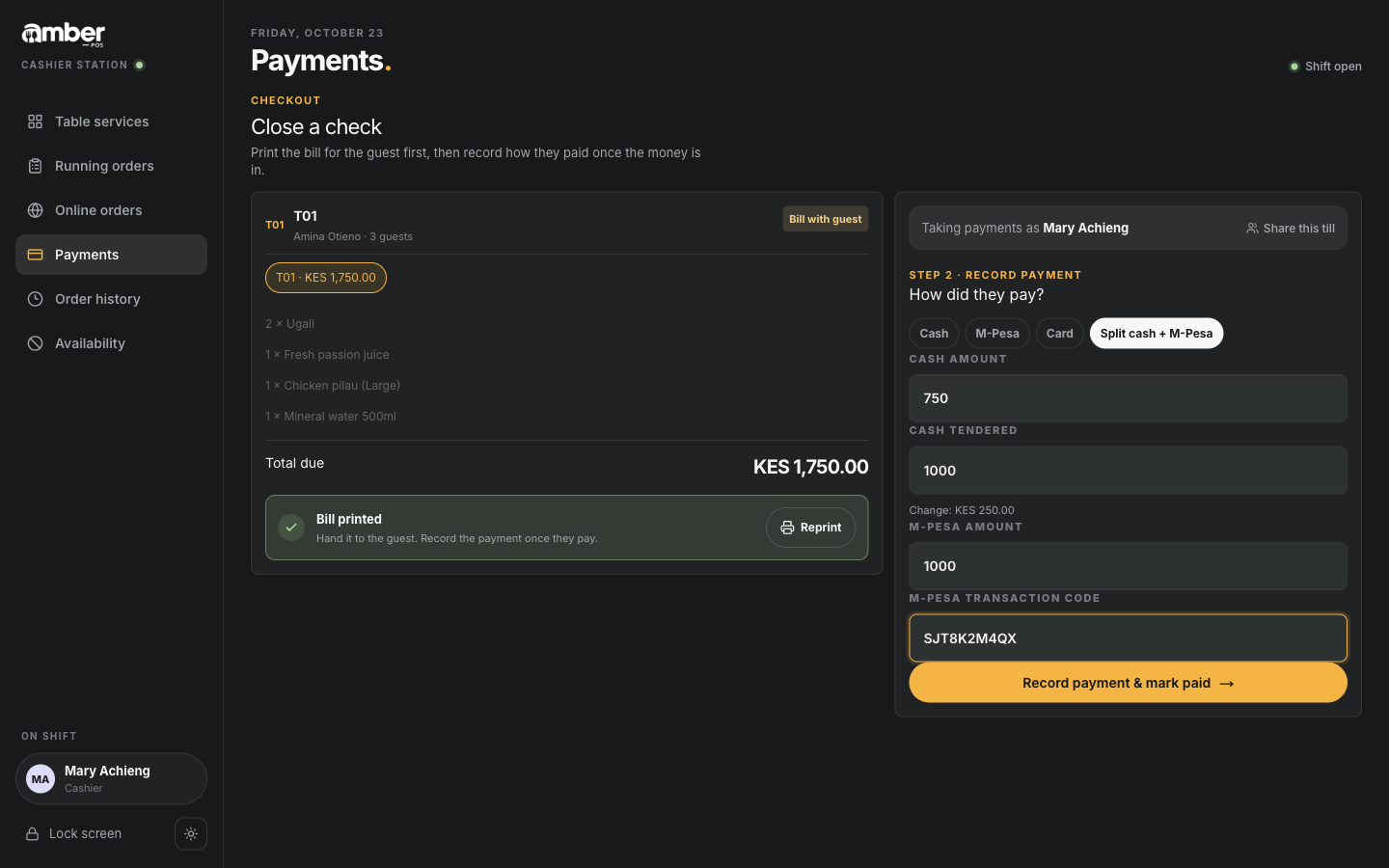Screen dimensions: 1389x868
Task: Select the T01 · KES 1,750.00 check chip
Action: tap(326, 278)
